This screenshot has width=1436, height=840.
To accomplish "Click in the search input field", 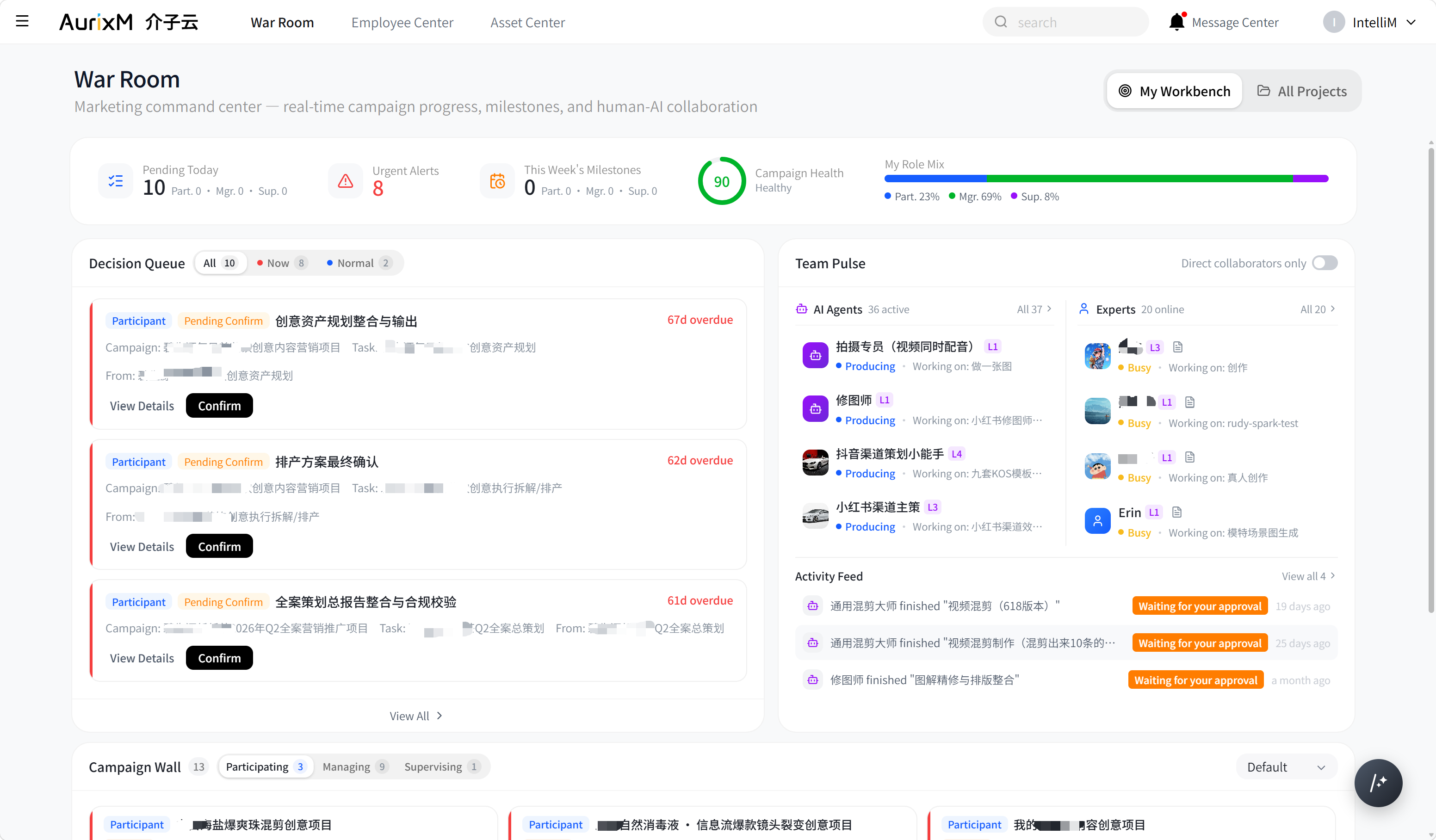I will click(x=1065, y=22).
